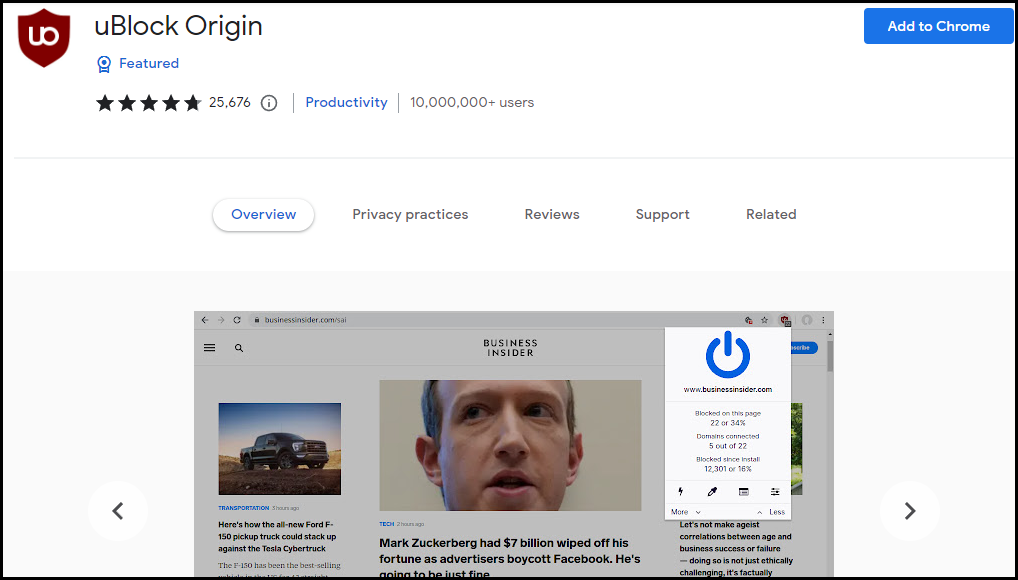Image resolution: width=1018 pixels, height=580 pixels.
Task: Click the Ford pickup truck thumbnail
Action: click(280, 449)
